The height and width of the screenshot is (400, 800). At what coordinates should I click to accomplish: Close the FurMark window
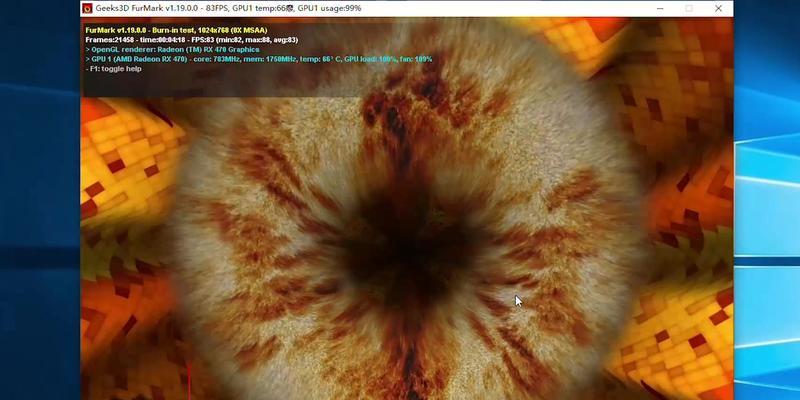click(718, 8)
